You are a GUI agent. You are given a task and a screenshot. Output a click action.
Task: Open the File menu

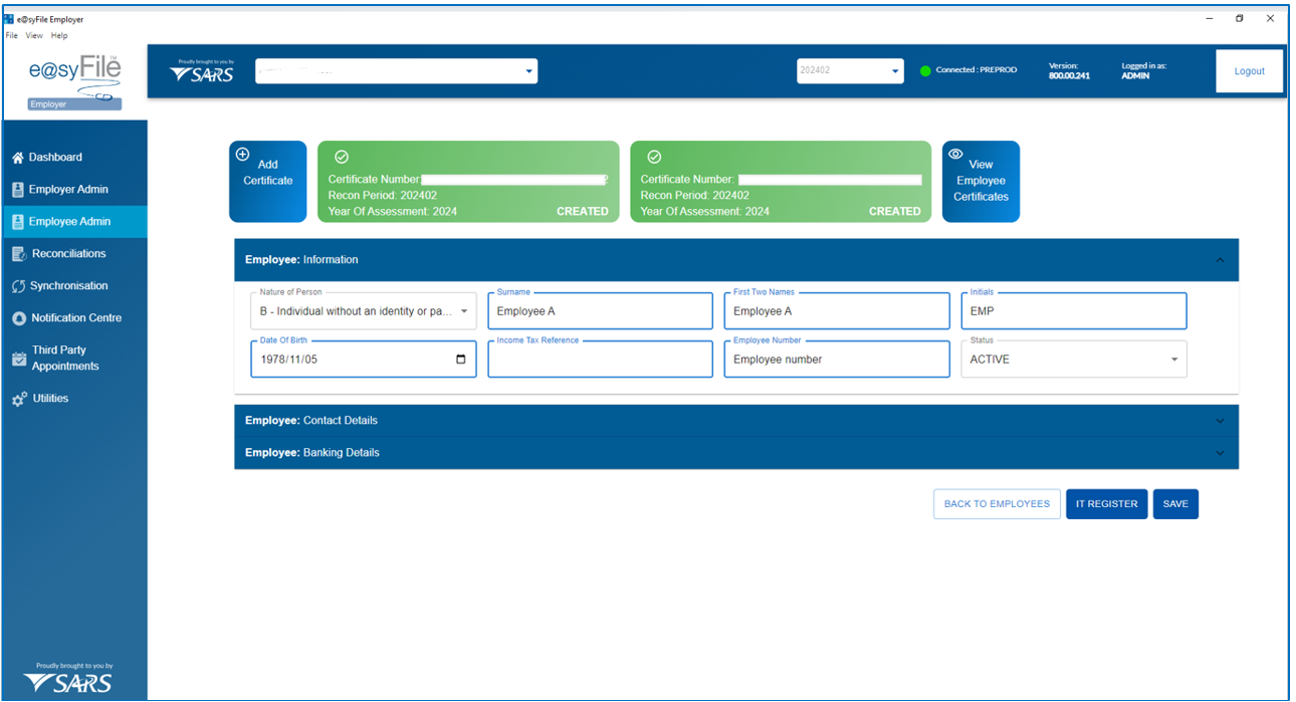click(x=12, y=35)
